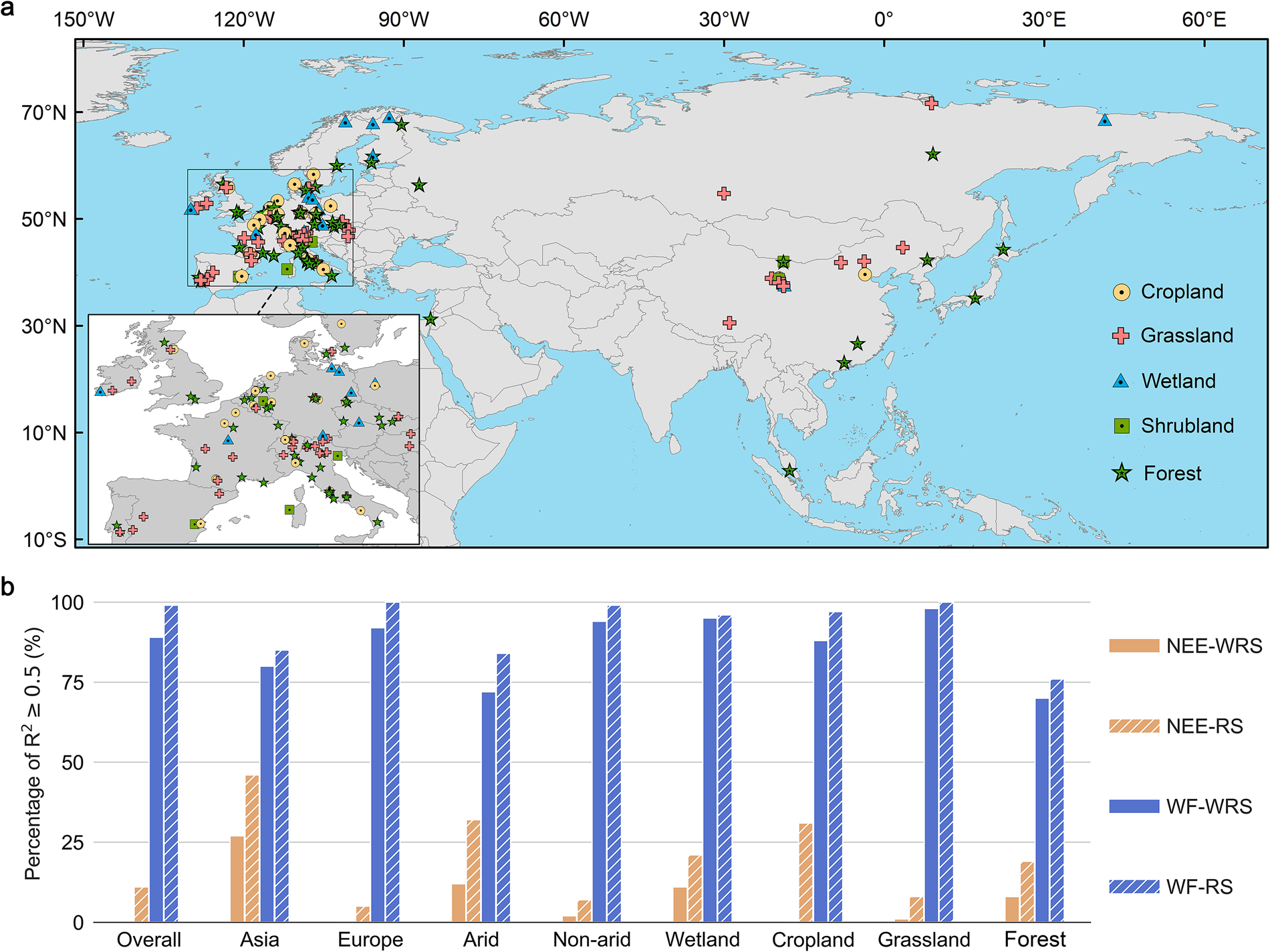Select the forest star in southern Japan

pyautogui.click(x=975, y=298)
